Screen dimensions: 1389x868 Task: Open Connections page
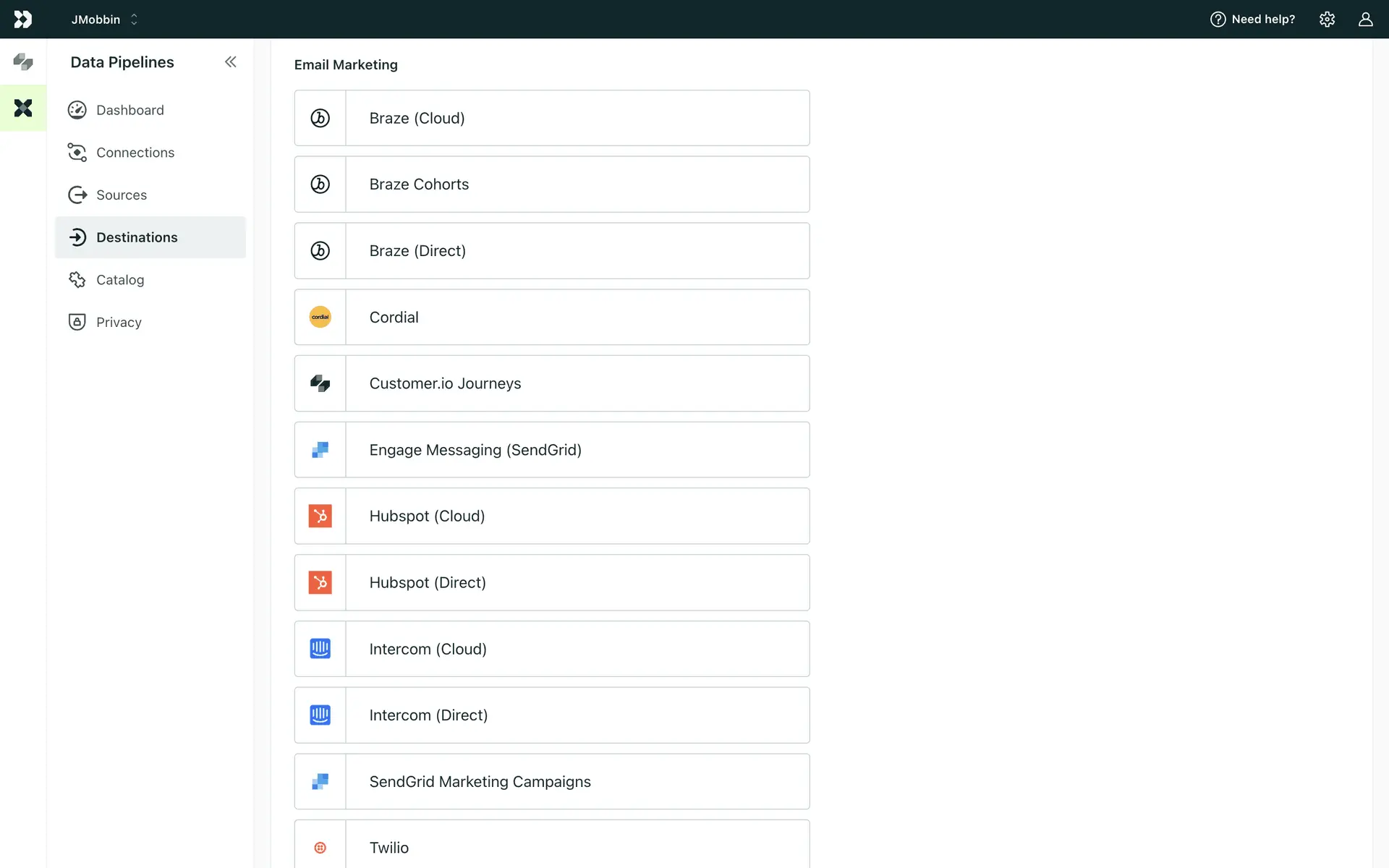point(135,153)
